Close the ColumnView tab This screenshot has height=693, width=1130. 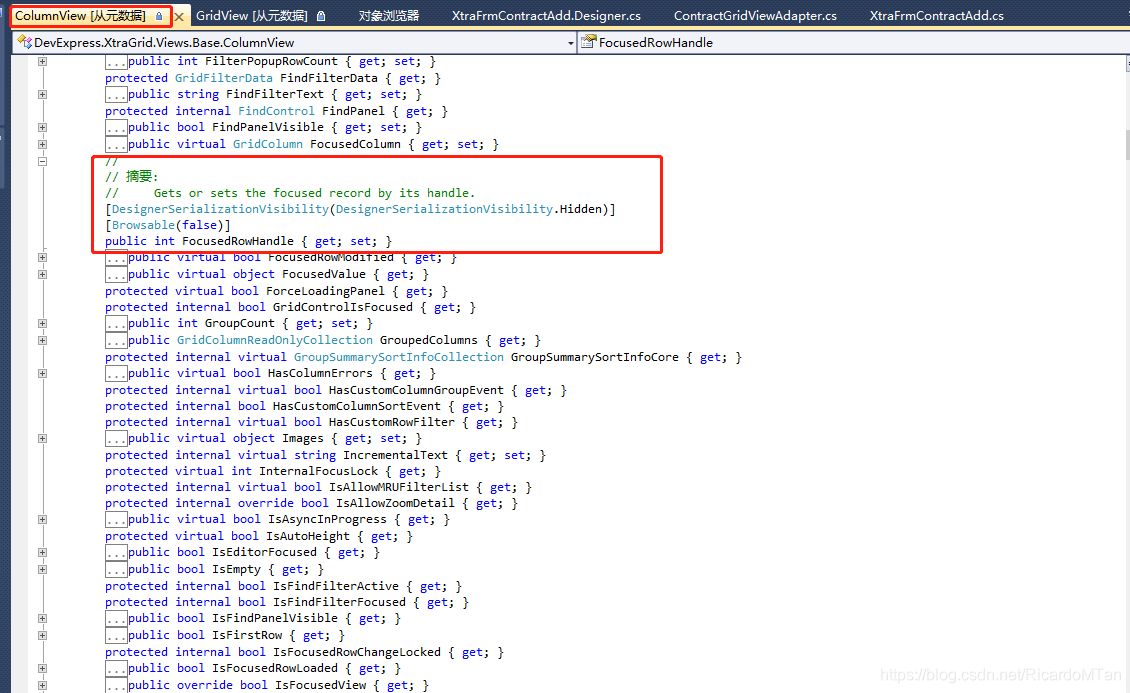tap(179, 16)
